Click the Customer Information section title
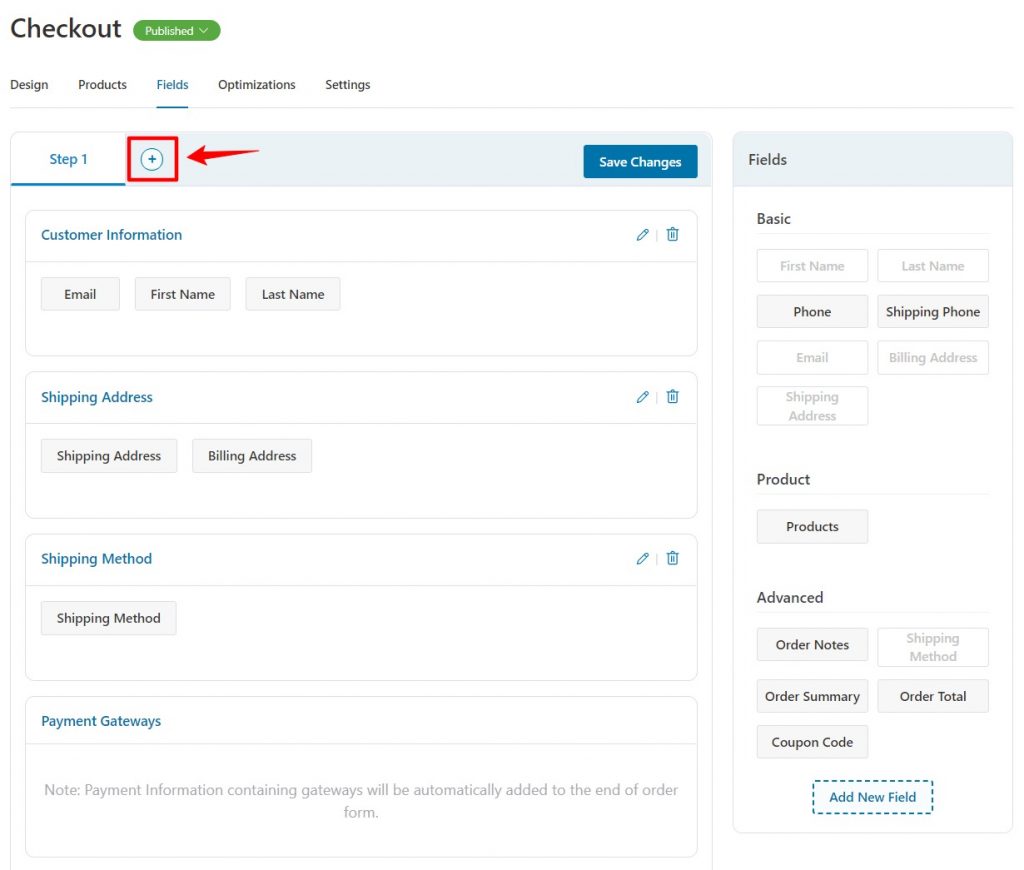Image resolution: width=1024 pixels, height=870 pixels. coord(112,234)
